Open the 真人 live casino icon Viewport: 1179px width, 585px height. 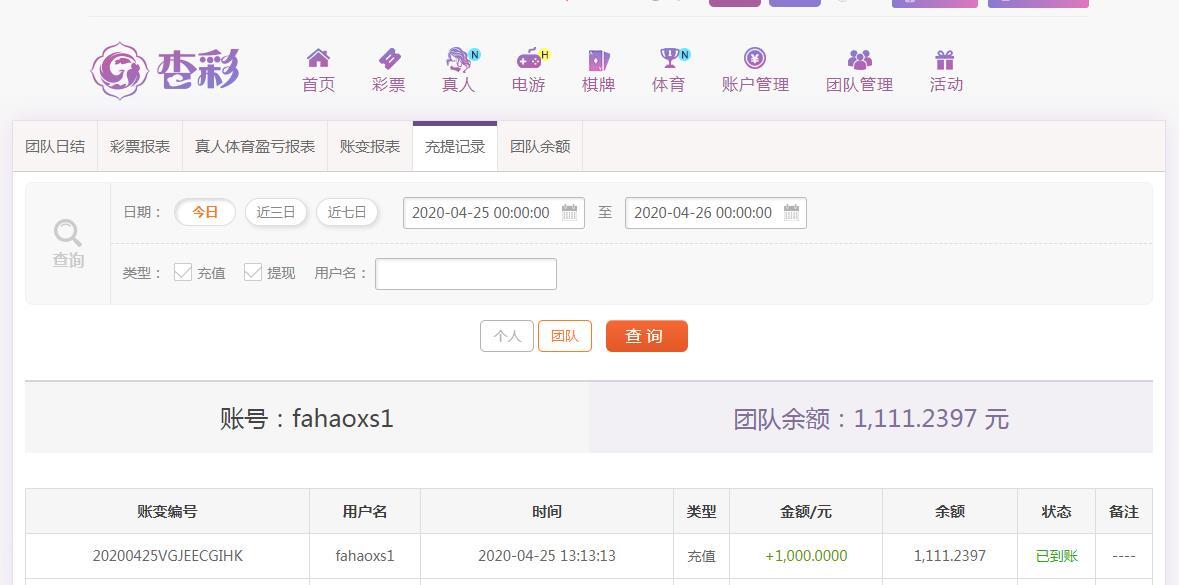coord(458,68)
